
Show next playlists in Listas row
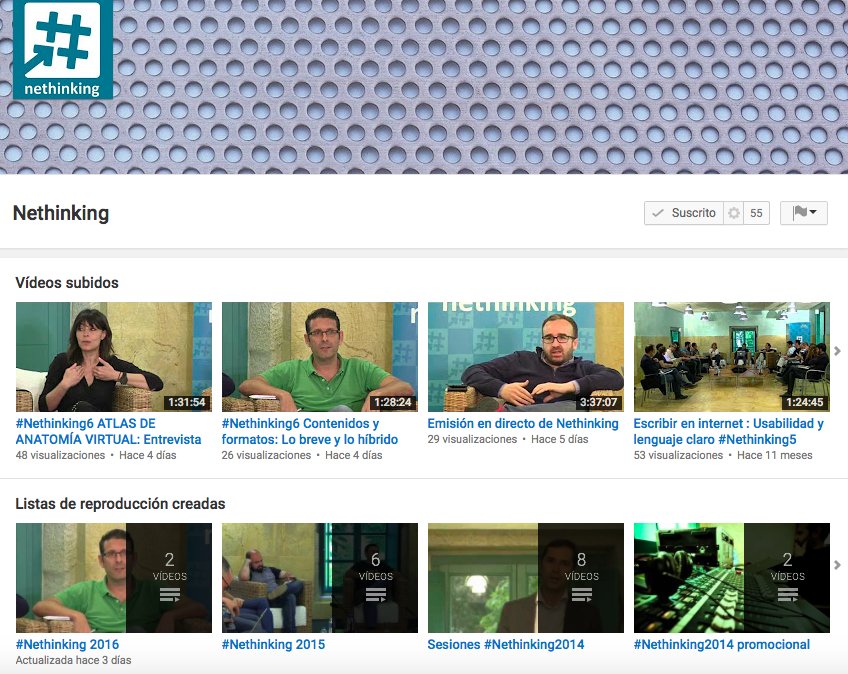coord(838,565)
